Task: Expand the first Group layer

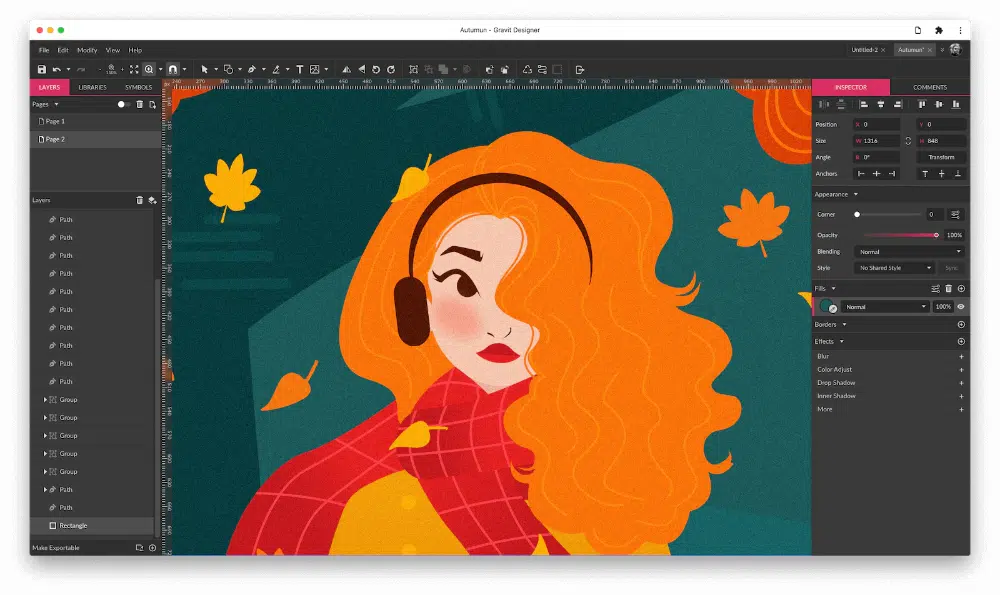Action: point(45,400)
